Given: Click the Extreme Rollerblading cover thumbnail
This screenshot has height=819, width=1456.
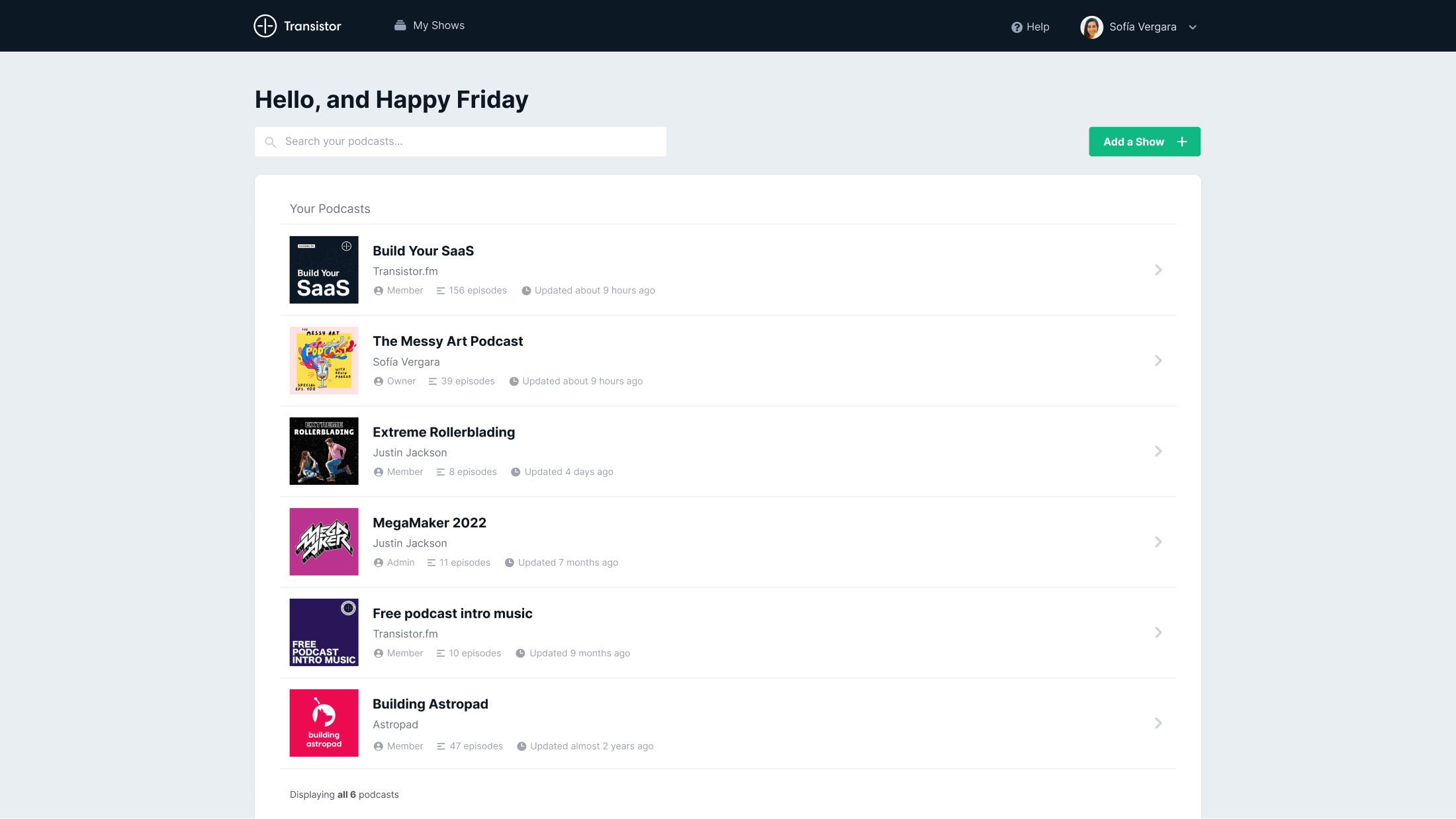Looking at the screenshot, I should [x=324, y=451].
